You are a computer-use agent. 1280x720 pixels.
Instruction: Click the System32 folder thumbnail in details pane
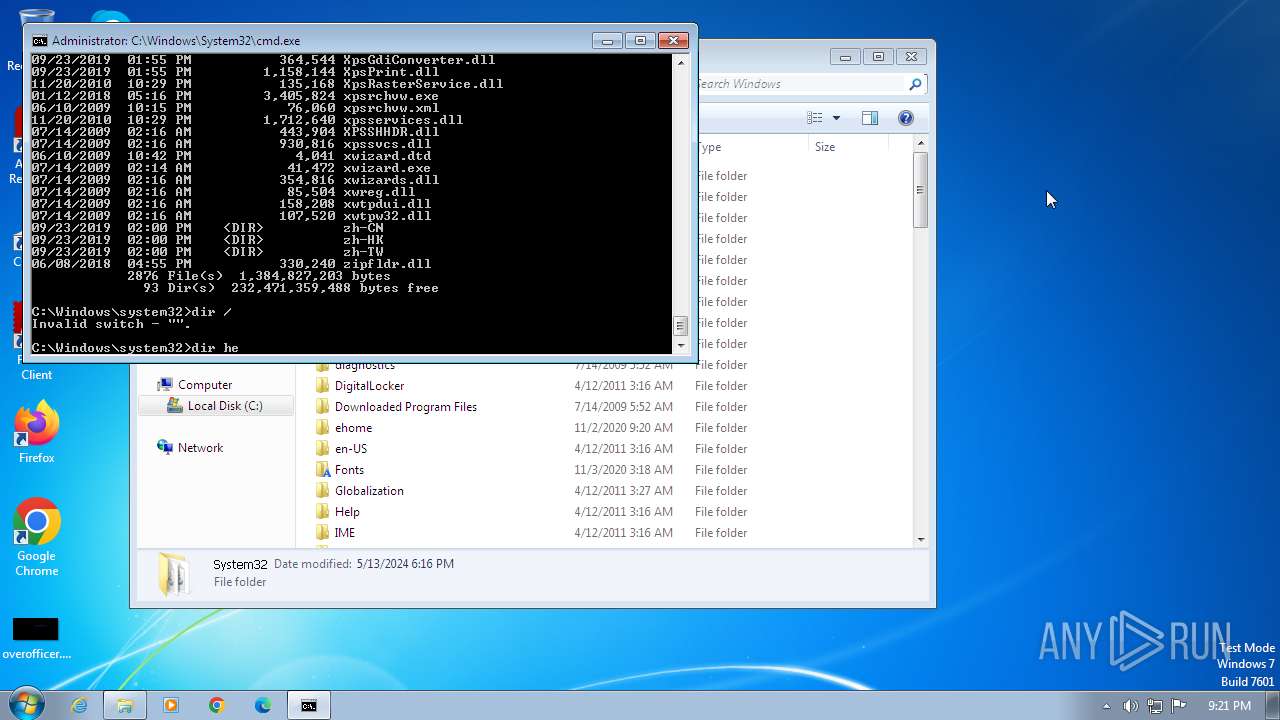coord(173,574)
